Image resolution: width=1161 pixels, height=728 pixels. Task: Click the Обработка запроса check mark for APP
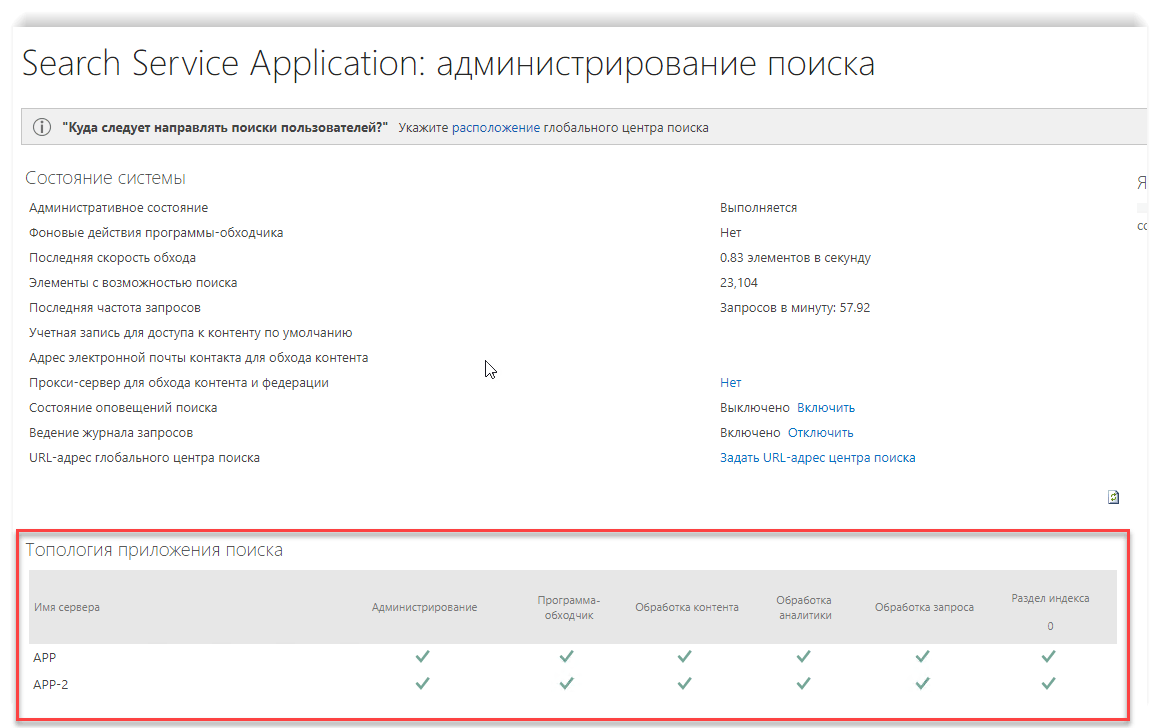click(922, 657)
